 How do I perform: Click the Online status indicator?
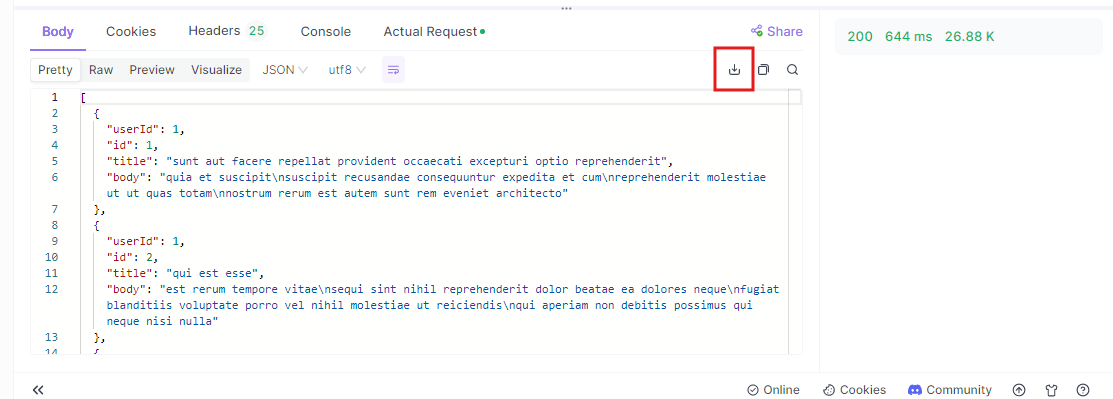point(773,390)
